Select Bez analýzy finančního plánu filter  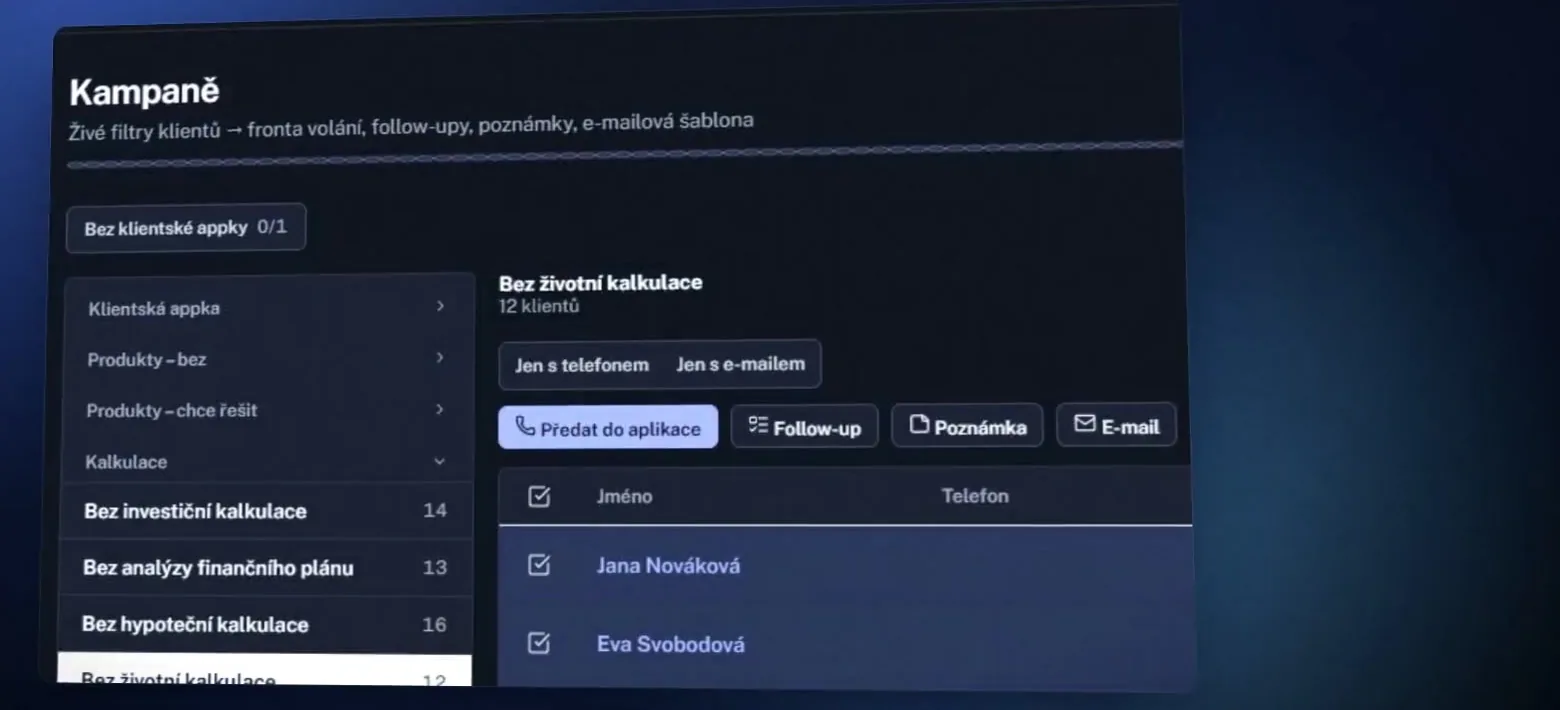265,568
